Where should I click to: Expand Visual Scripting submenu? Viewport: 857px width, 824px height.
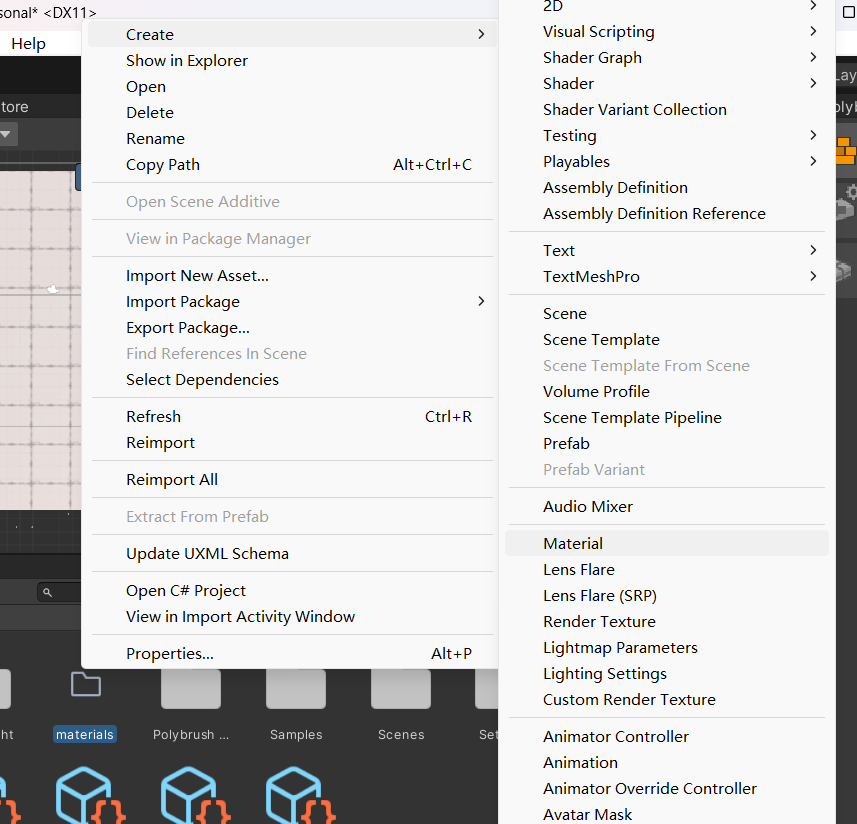coord(667,32)
